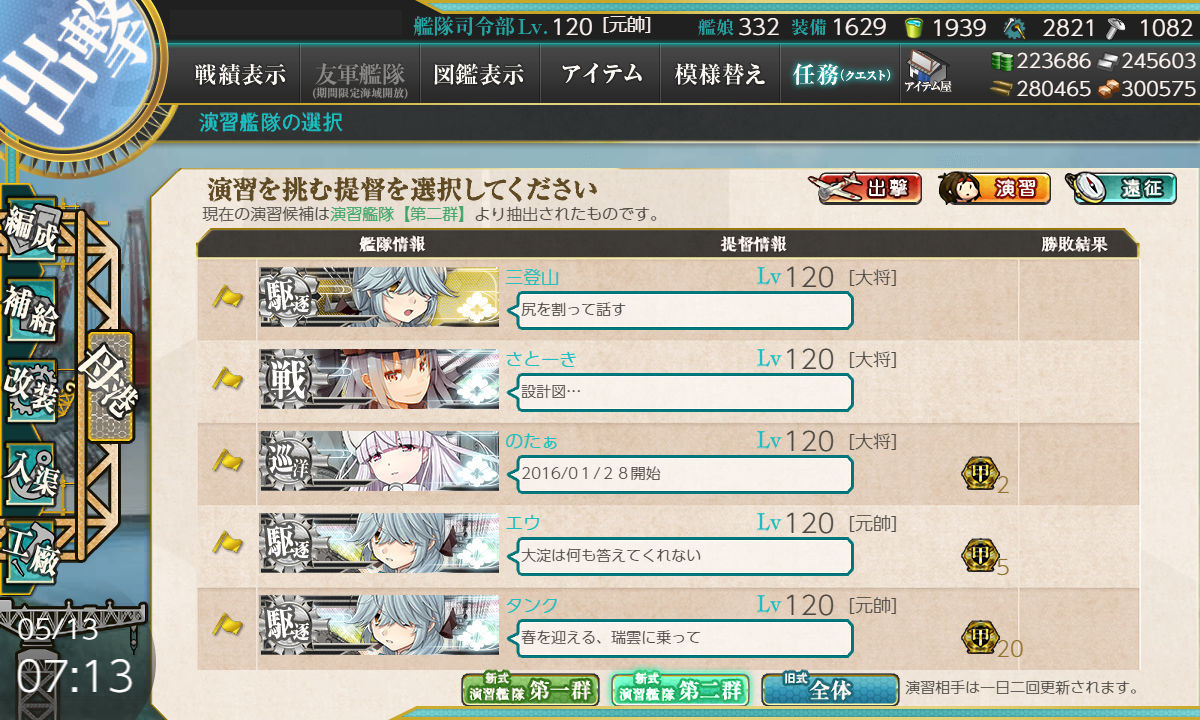Screen dimensions: 1200x720
Task: Open the 模様替え furniture menu
Action: click(720, 74)
